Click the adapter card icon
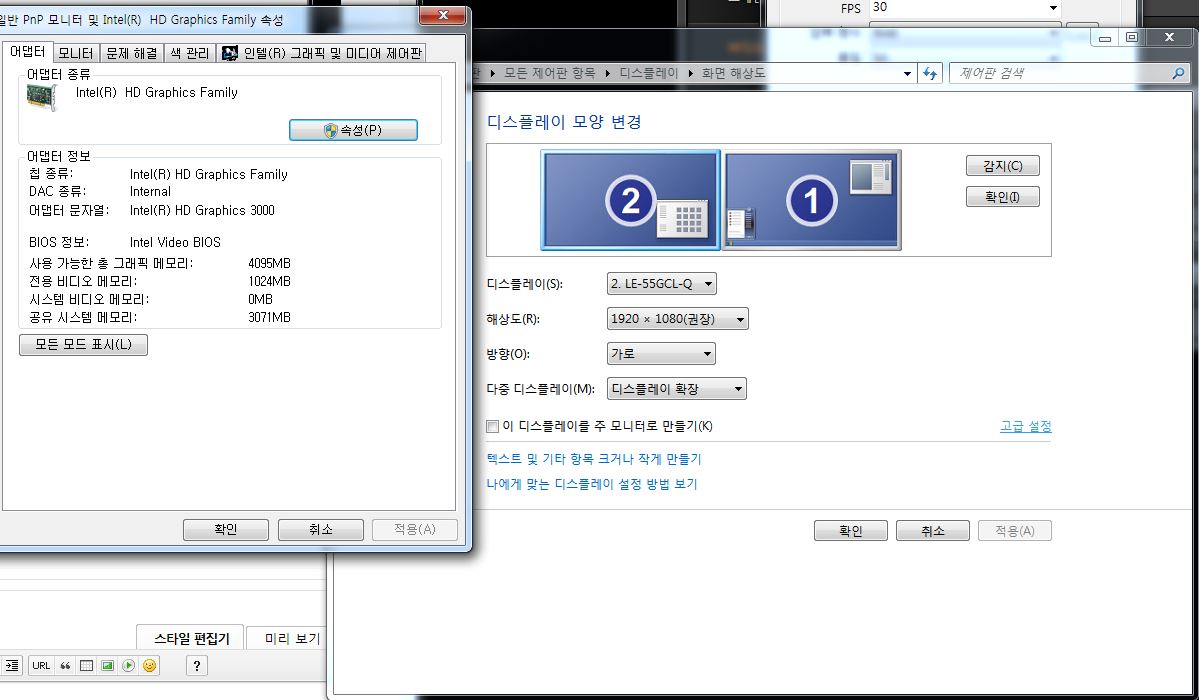The width and height of the screenshot is (1199, 700). (42, 97)
